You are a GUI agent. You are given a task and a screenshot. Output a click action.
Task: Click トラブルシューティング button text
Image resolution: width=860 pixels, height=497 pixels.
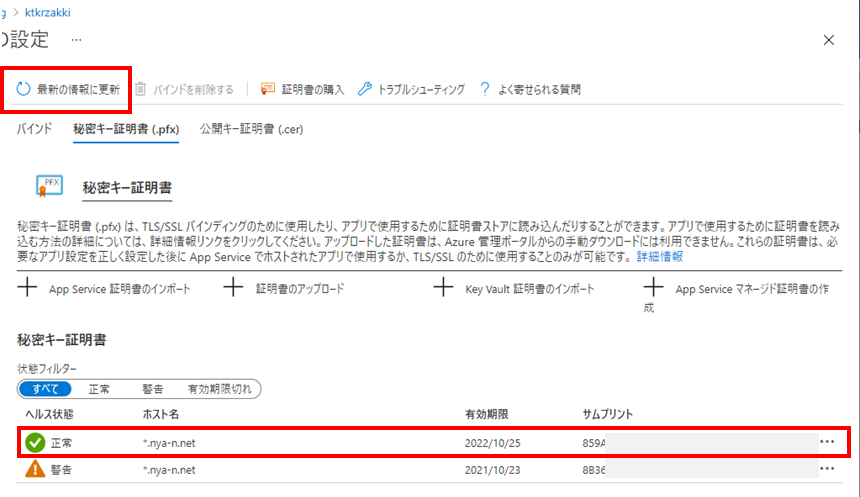pyautogui.click(x=421, y=89)
